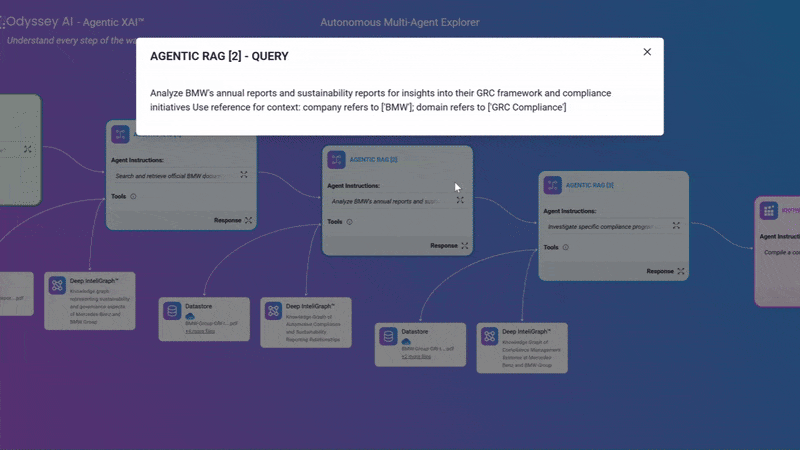Click 'Agent Instructions:' label on AGENTIC RAG [3]
This screenshot has width=800, height=450.
click(569, 211)
